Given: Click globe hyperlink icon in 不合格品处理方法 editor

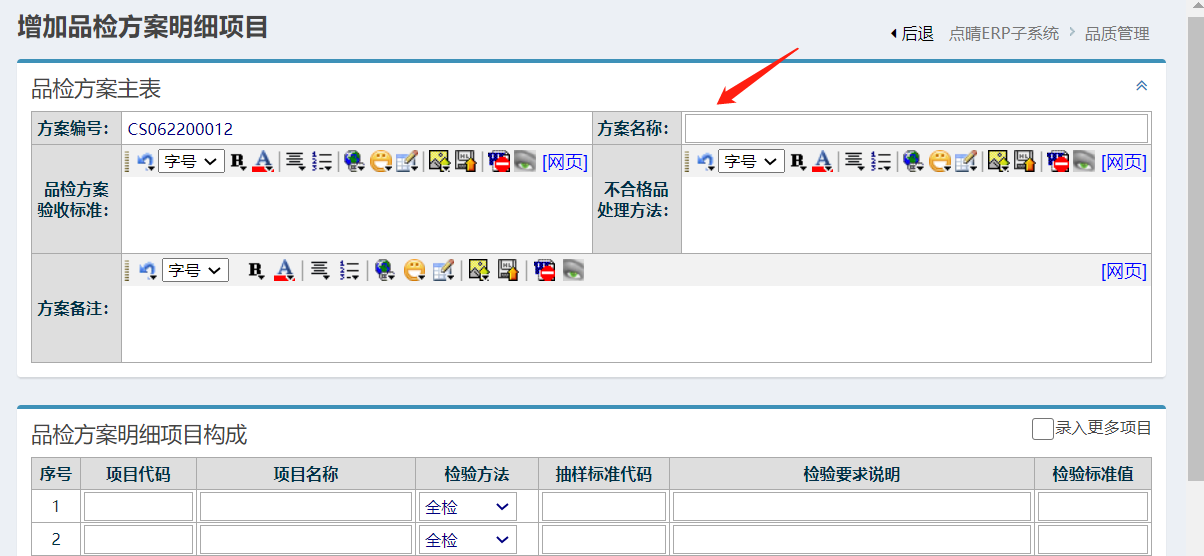Looking at the screenshot, I should (x=913, y=161).
